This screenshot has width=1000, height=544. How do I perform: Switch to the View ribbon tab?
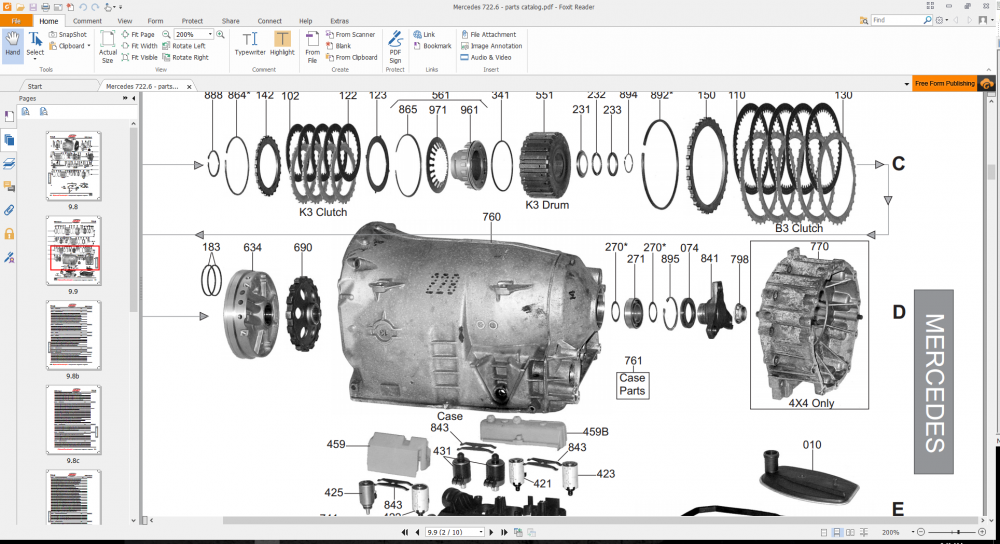(x=125, y=21)
